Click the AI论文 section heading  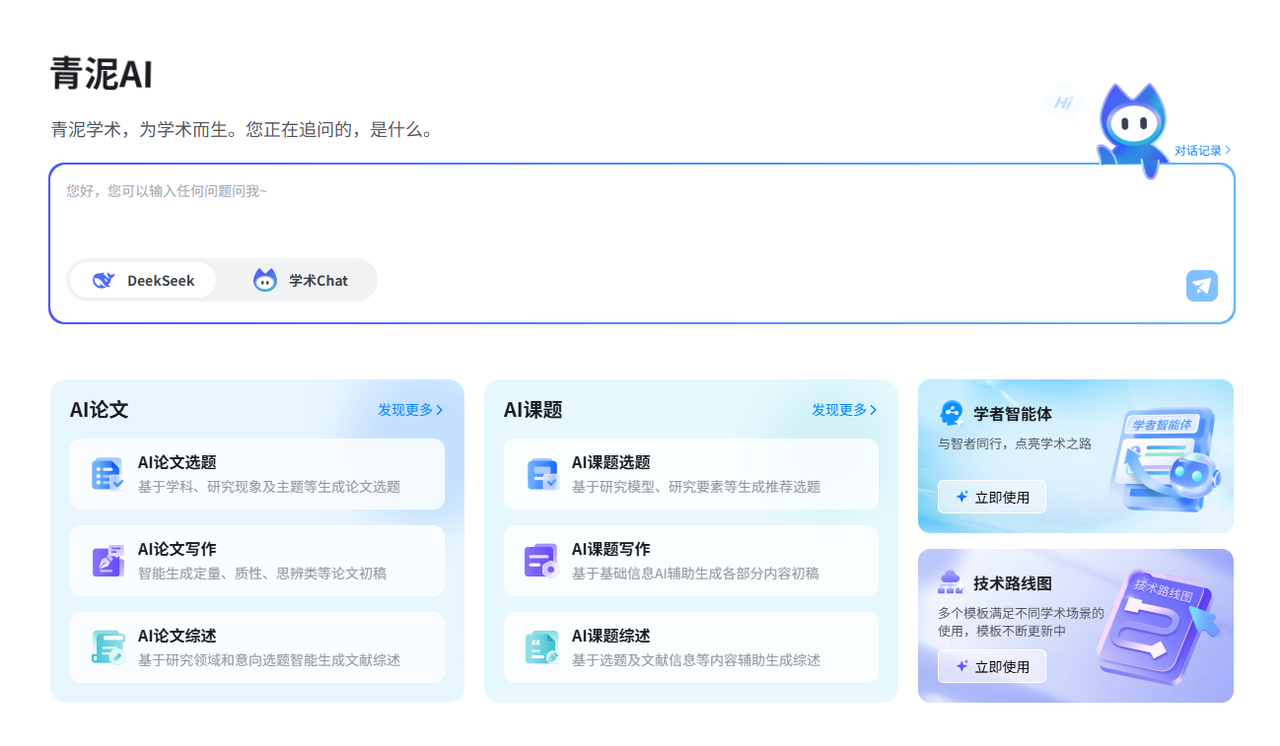coord(99,410)
